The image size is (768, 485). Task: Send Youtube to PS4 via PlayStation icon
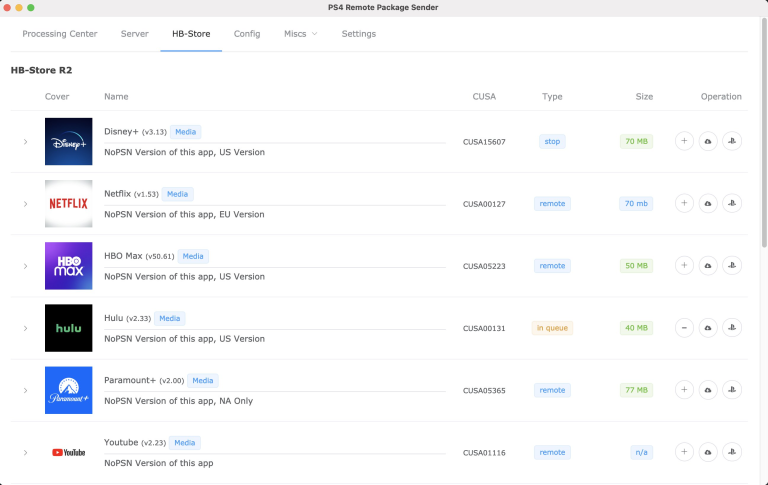(732, 452)
